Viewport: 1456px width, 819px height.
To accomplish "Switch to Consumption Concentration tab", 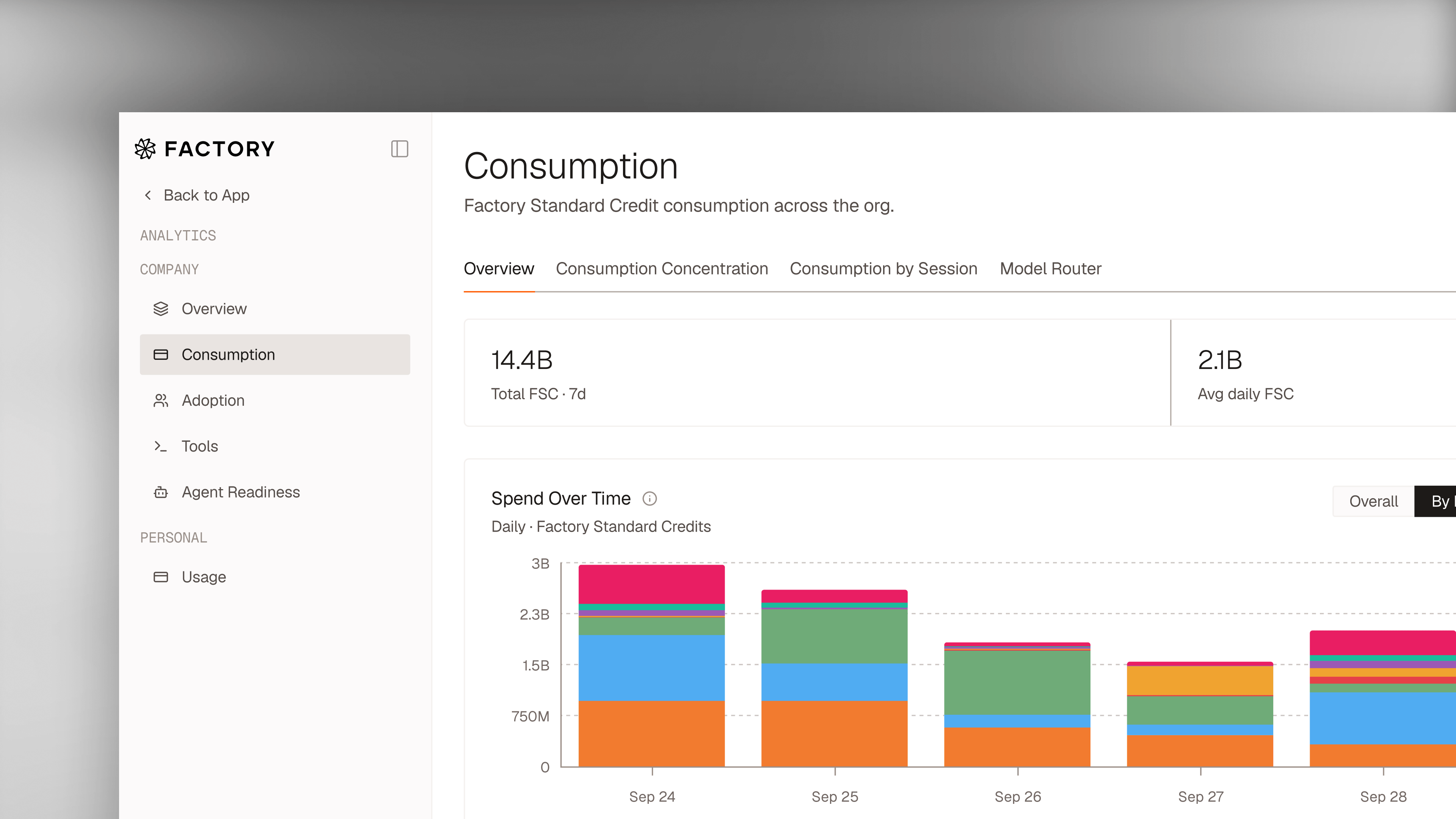I will (x=662, y=268).
